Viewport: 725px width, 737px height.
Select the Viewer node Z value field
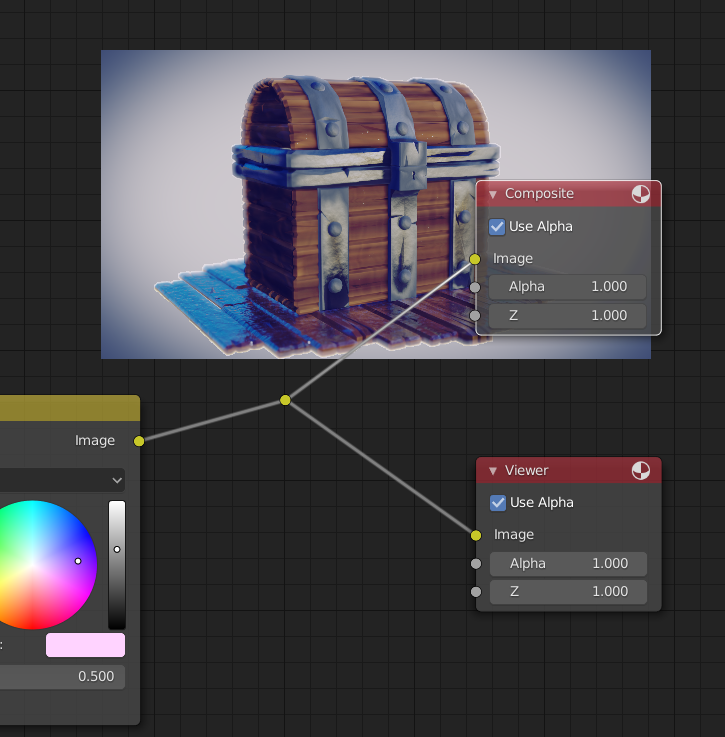[x=568, y=592]
